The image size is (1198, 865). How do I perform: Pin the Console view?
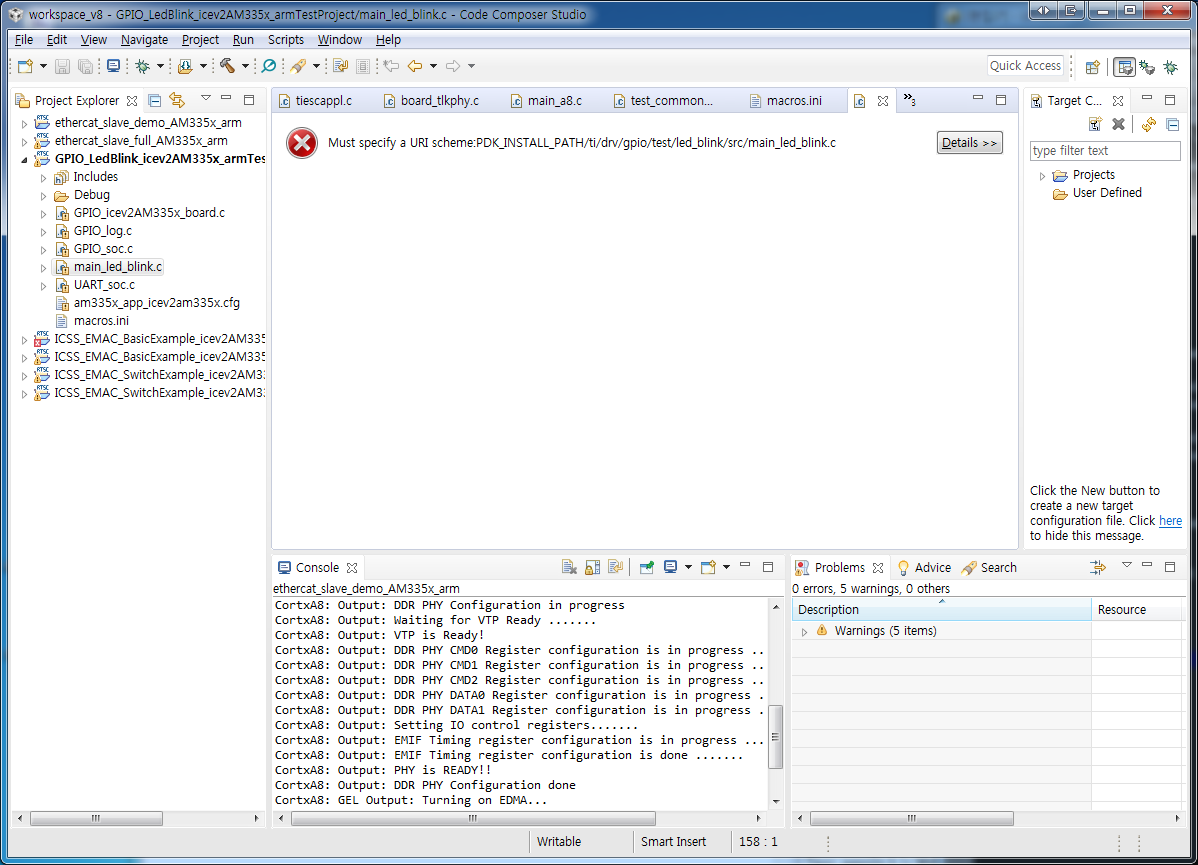click(x=646, y=567)
